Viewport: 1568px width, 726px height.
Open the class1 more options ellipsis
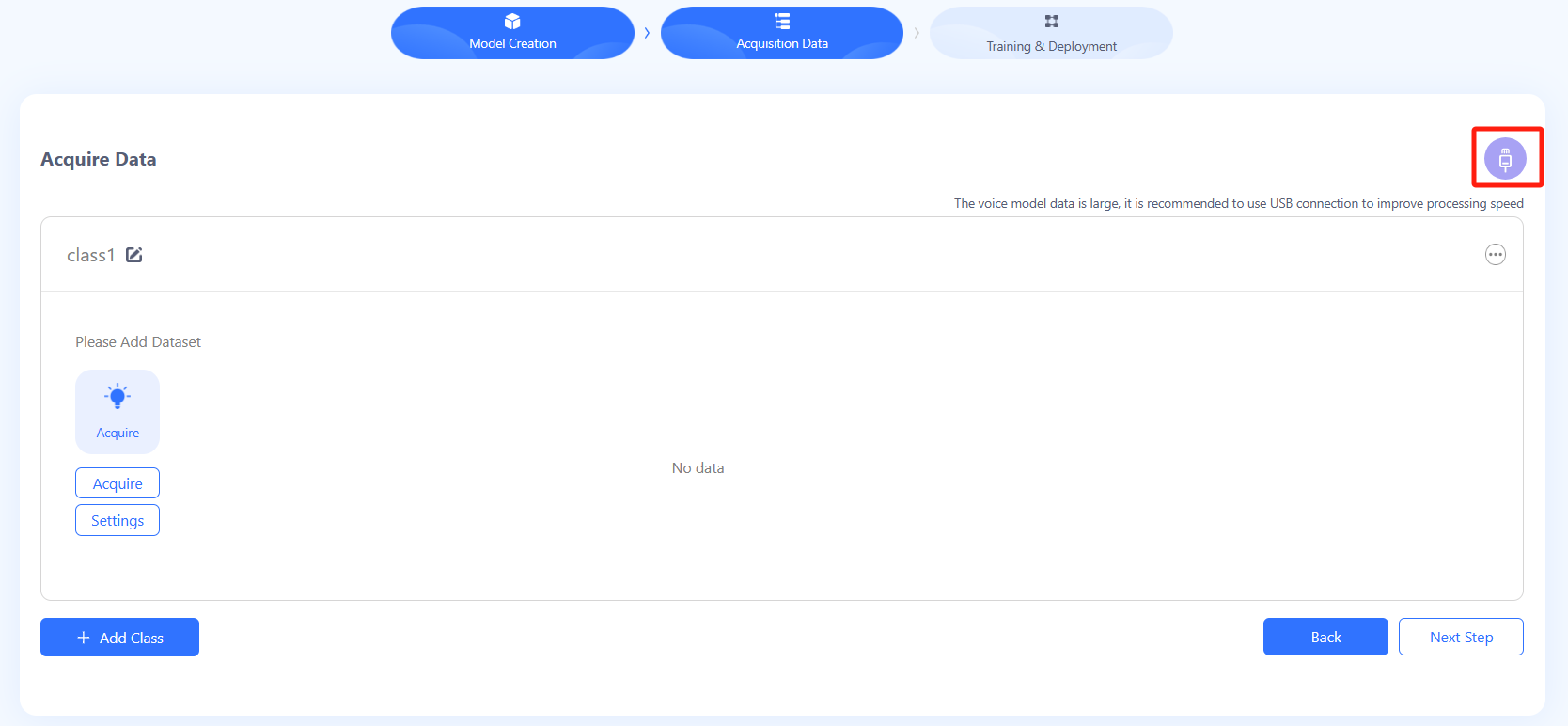(1495, 255)
